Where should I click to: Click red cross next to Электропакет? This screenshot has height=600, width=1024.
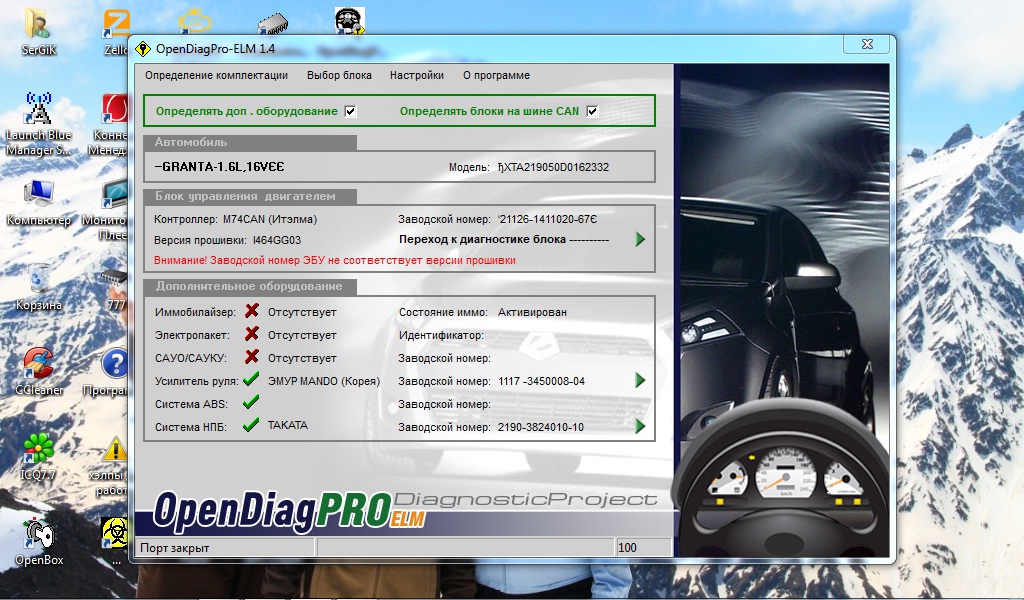tap(251, 334)
